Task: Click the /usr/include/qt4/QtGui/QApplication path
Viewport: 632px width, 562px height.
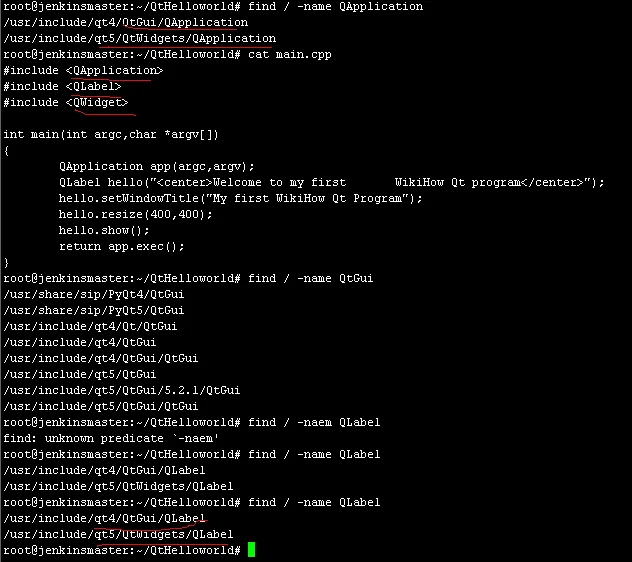Action: tap(126, 23)
